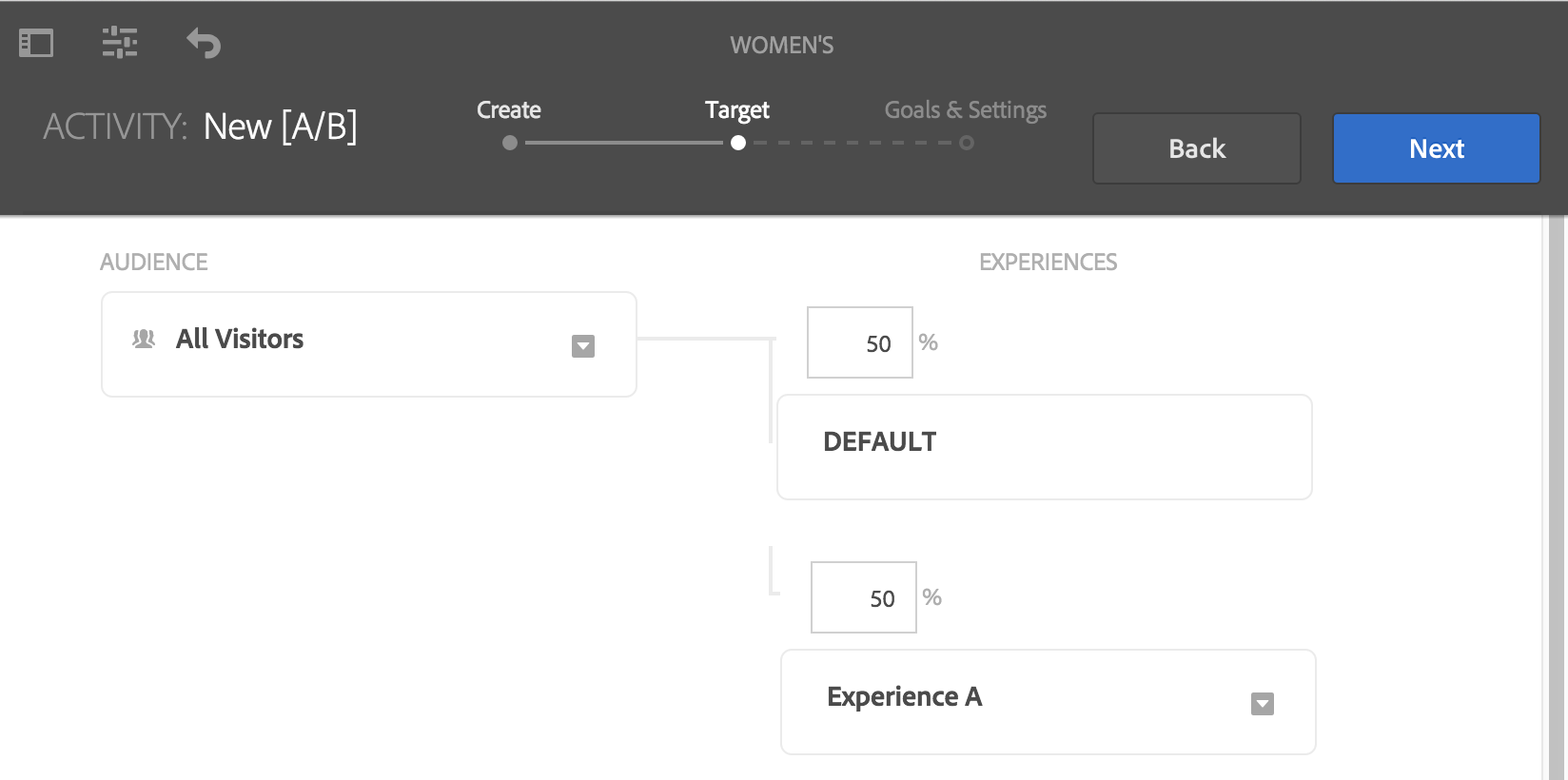Expand the All Visitors audience dropdown
The height and width of the screenshot is (780, 1568).
tap(583, 346)
